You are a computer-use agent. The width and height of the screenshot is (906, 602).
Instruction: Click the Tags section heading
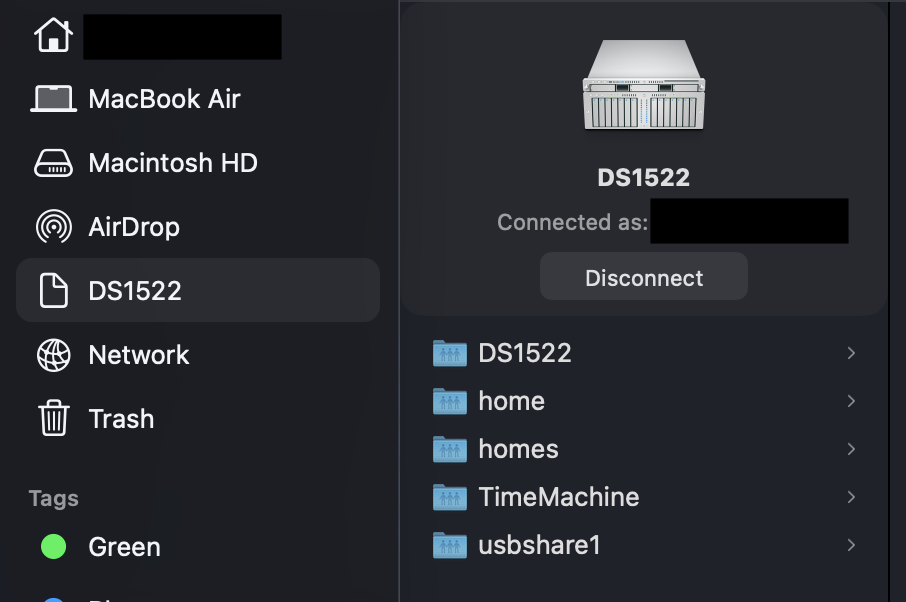coord(54,498)
